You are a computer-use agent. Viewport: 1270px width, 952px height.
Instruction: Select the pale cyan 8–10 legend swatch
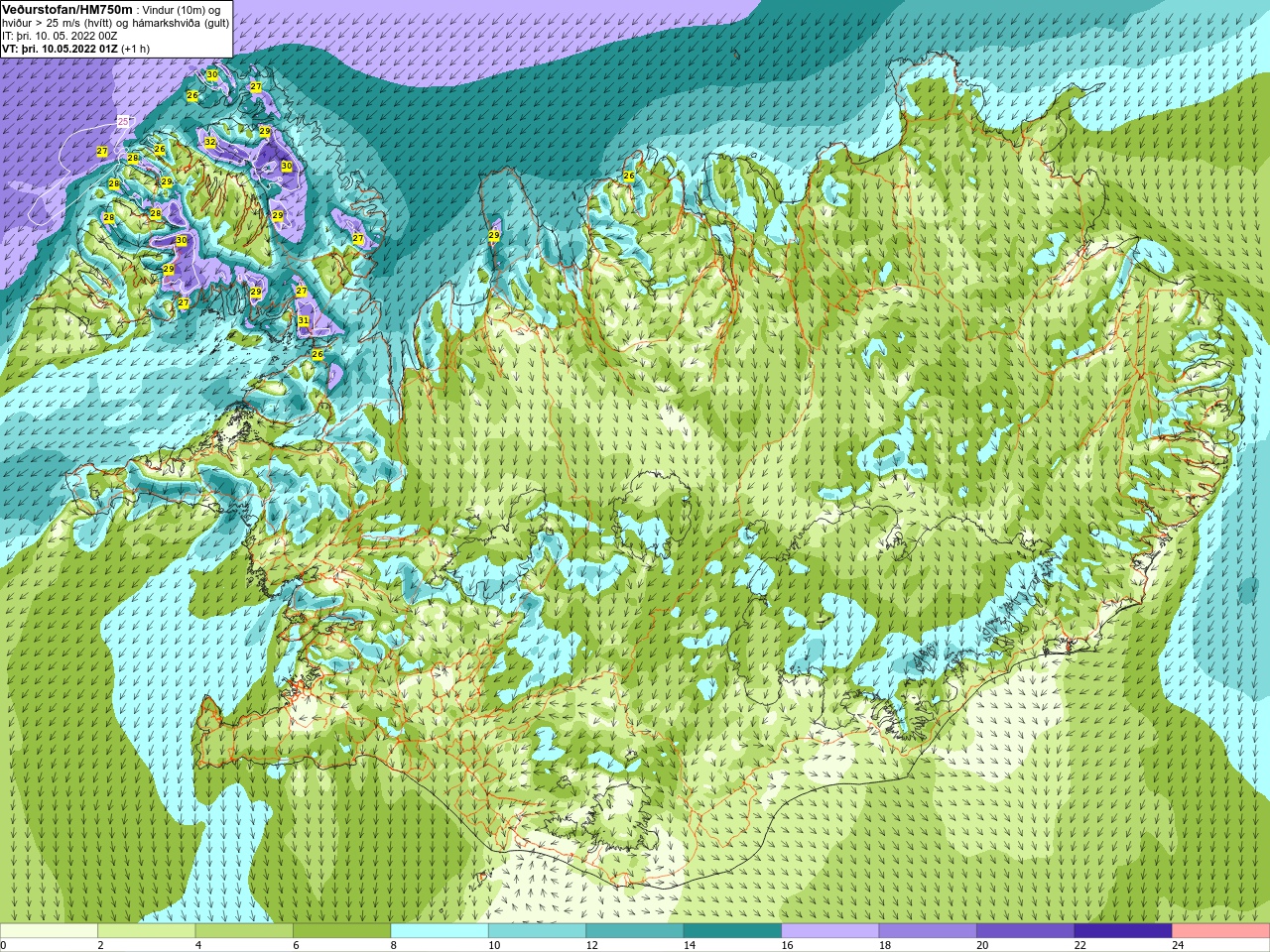(440, 931)
